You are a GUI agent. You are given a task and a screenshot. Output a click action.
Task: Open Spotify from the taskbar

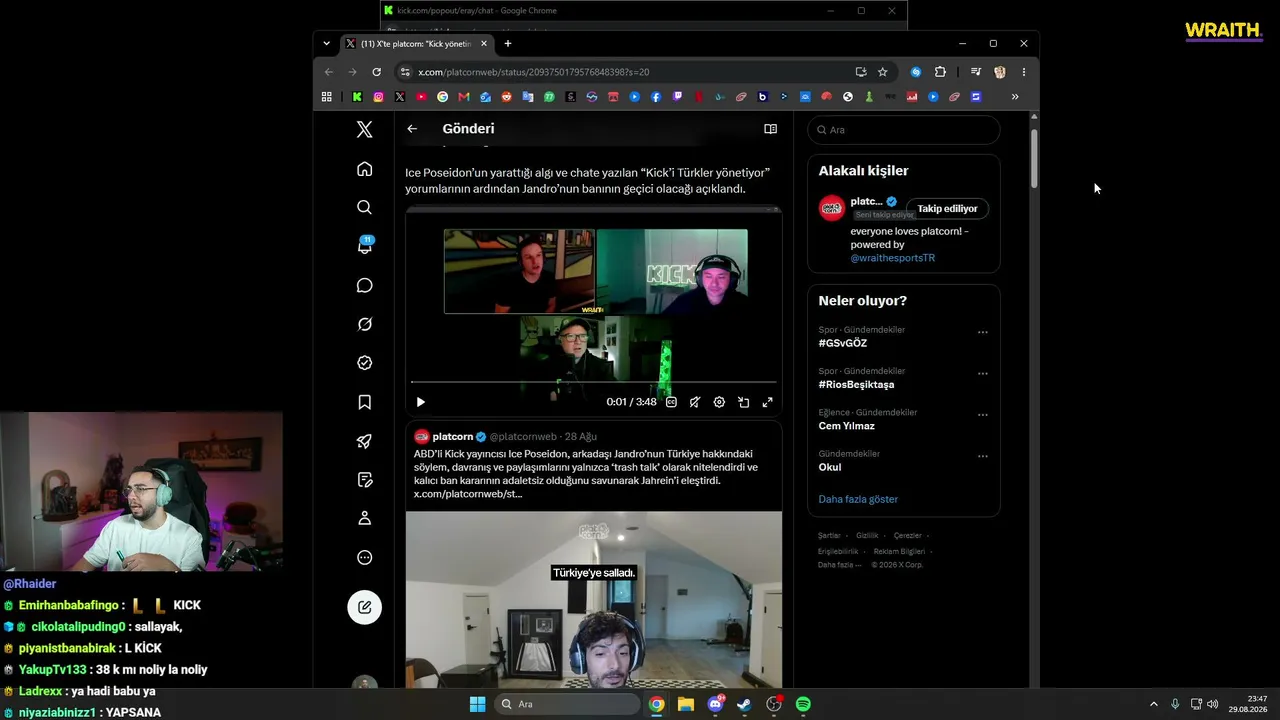[803, 704]
